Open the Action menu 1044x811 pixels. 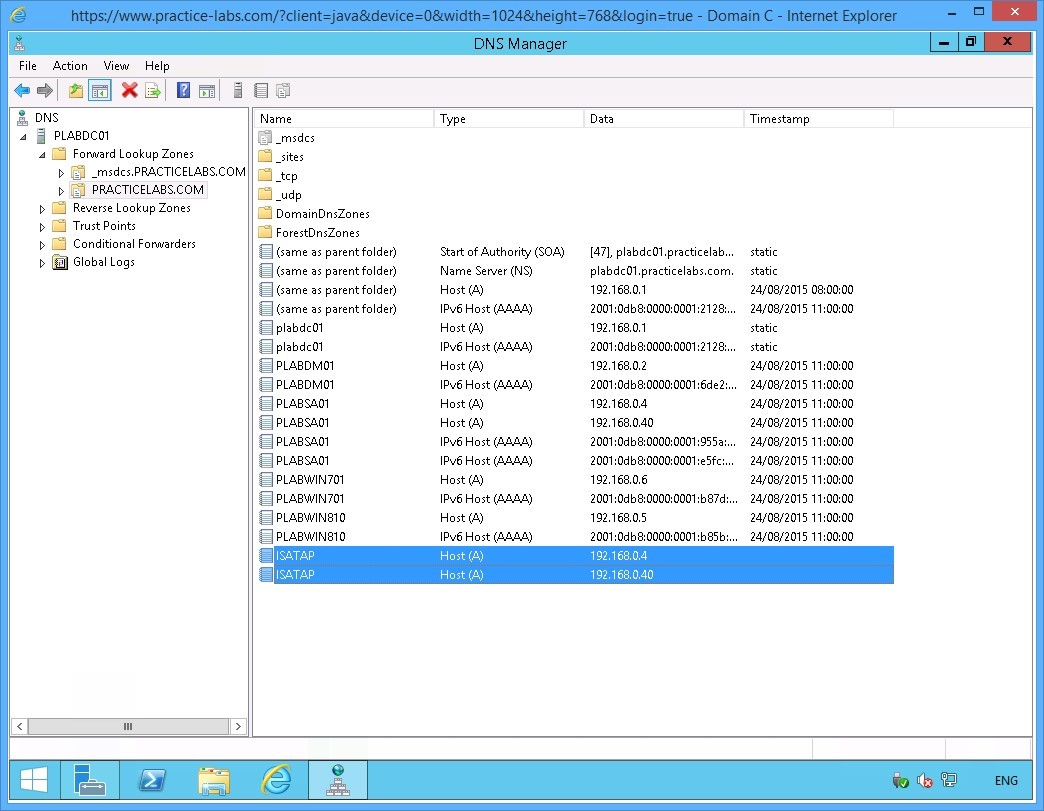[70, 66]
